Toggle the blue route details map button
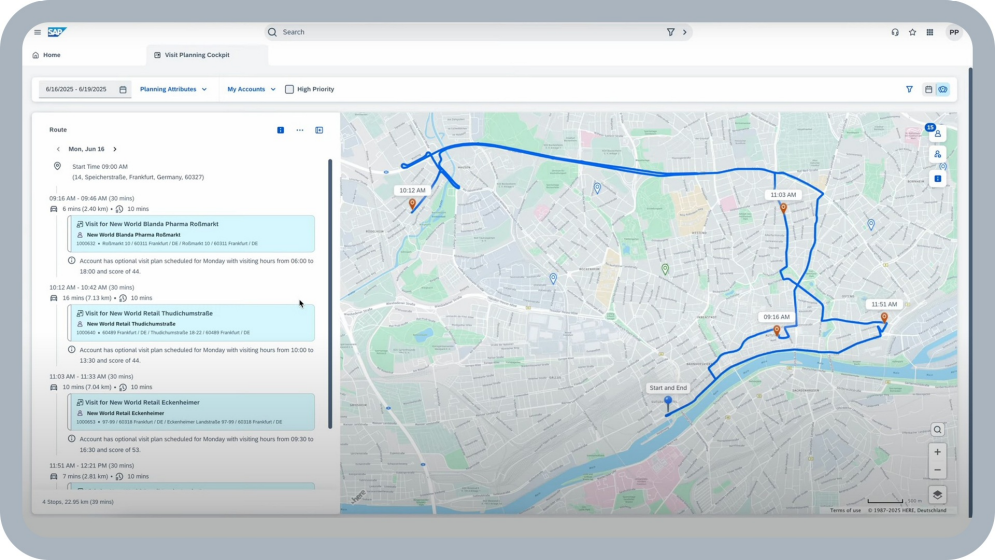The image size is (995, 560). click(x=937, y=179)
